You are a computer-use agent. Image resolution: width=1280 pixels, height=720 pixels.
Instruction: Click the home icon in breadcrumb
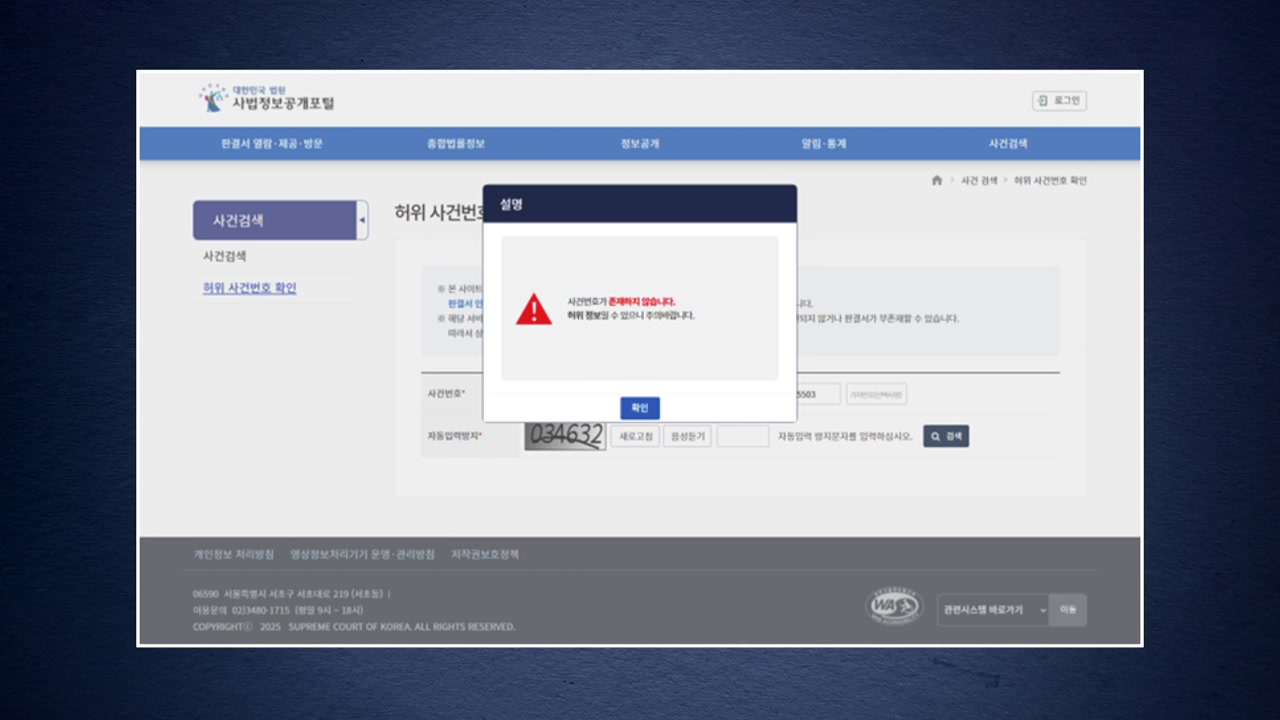pyautogui.click(x=937, y=181)
